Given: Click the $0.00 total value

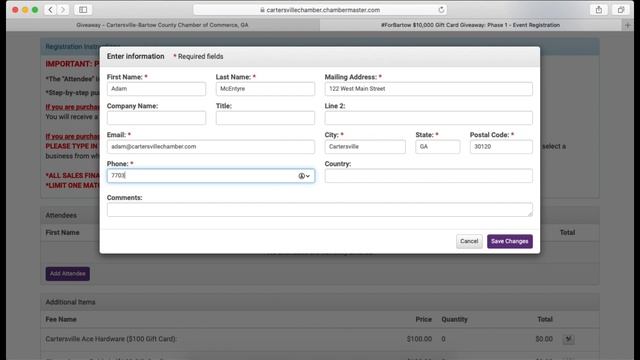Looking at the screenshot, I should 544,339.
